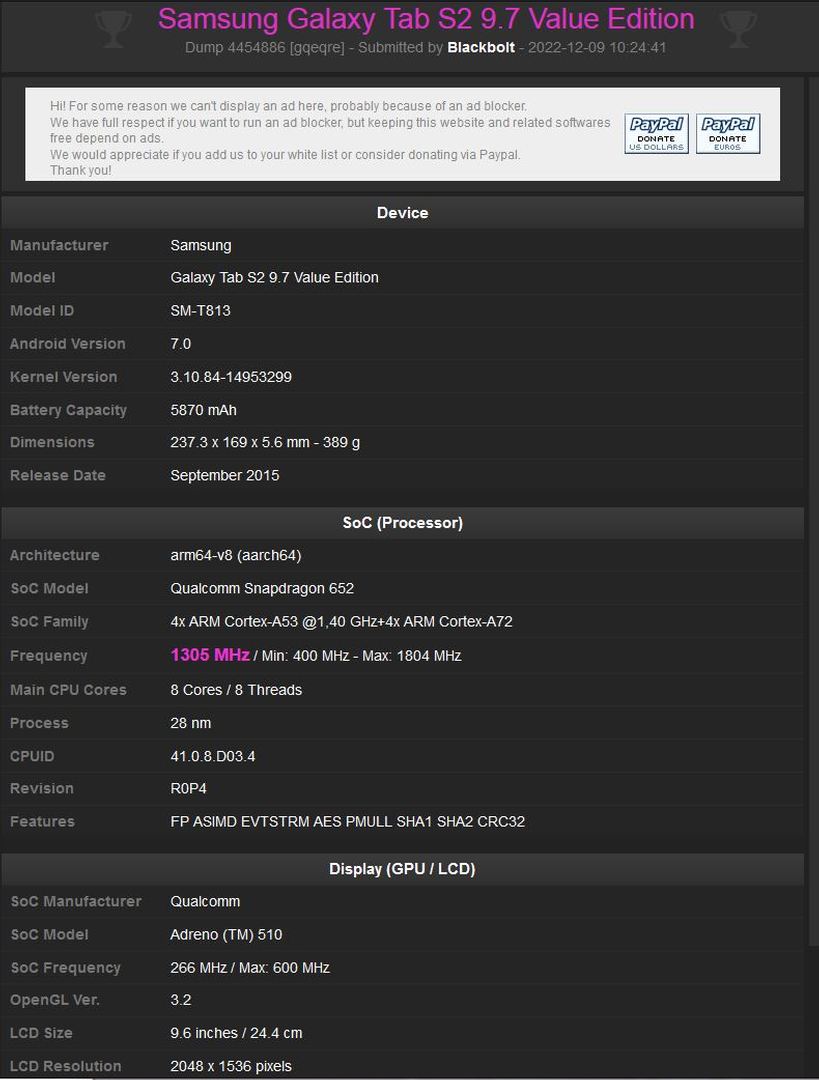Click the ad blocker notice message text
Screen dimensions: 819x1080
coord(330,138)
